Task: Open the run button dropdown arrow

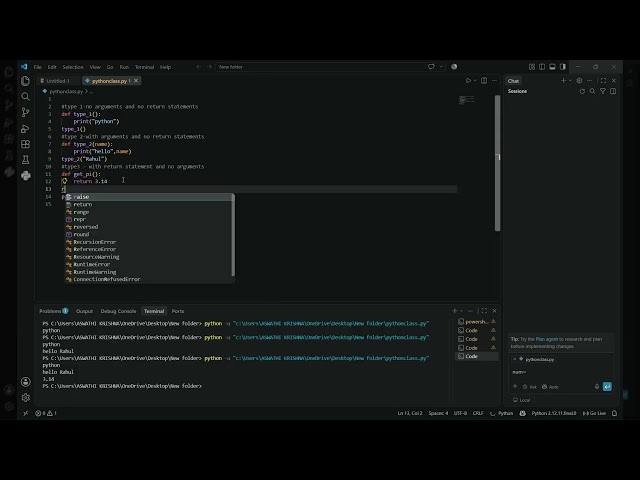Action: coord(475,81)
